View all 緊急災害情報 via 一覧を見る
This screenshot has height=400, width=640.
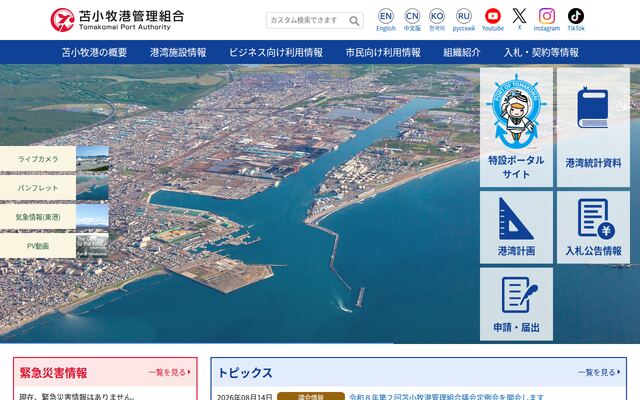(x=169, y=372)
